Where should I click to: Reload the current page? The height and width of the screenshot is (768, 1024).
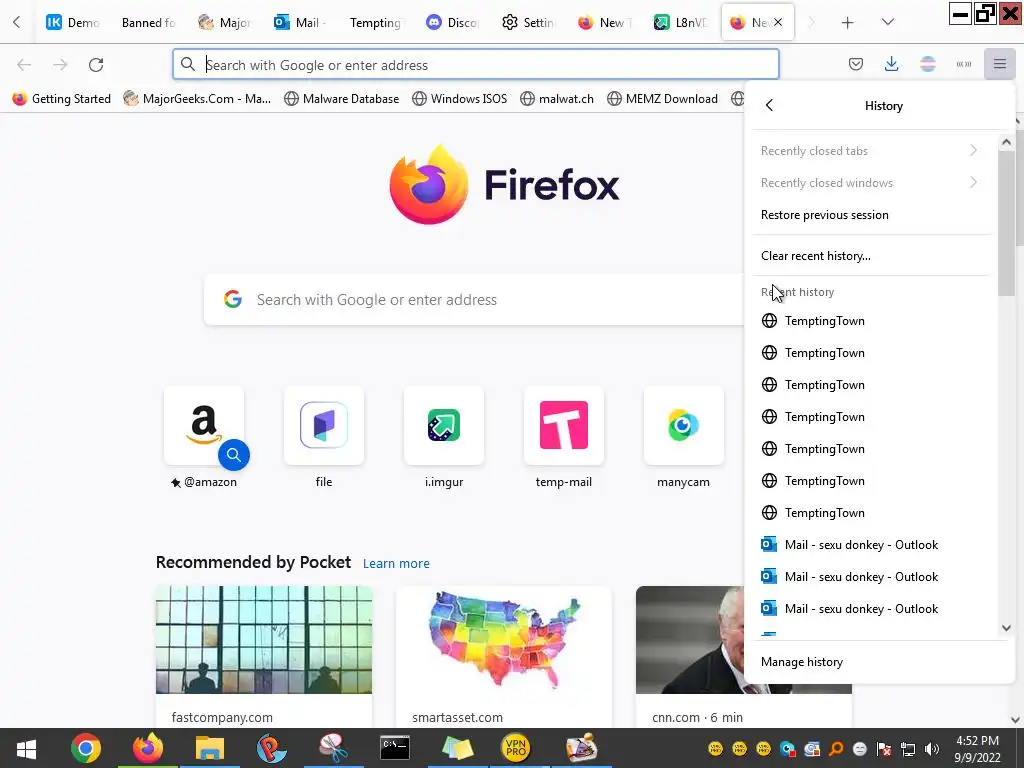tap(96, 65)
